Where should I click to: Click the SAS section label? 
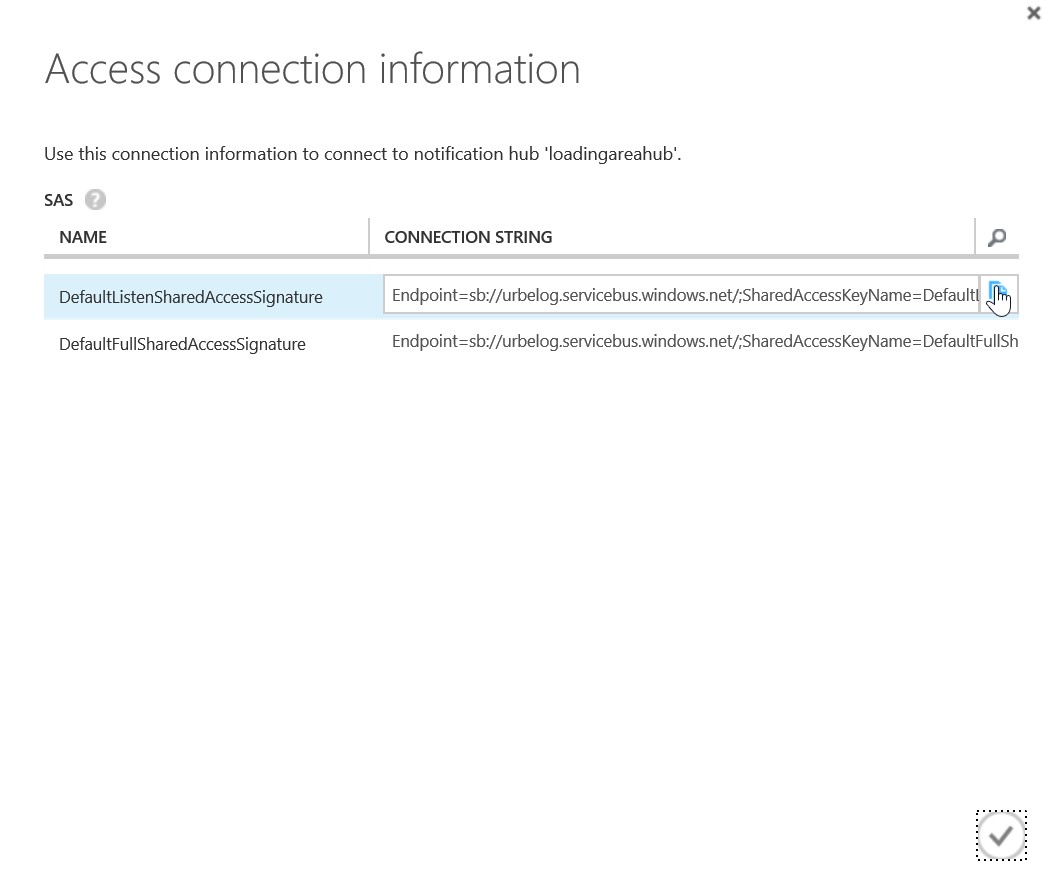(59, 200)
